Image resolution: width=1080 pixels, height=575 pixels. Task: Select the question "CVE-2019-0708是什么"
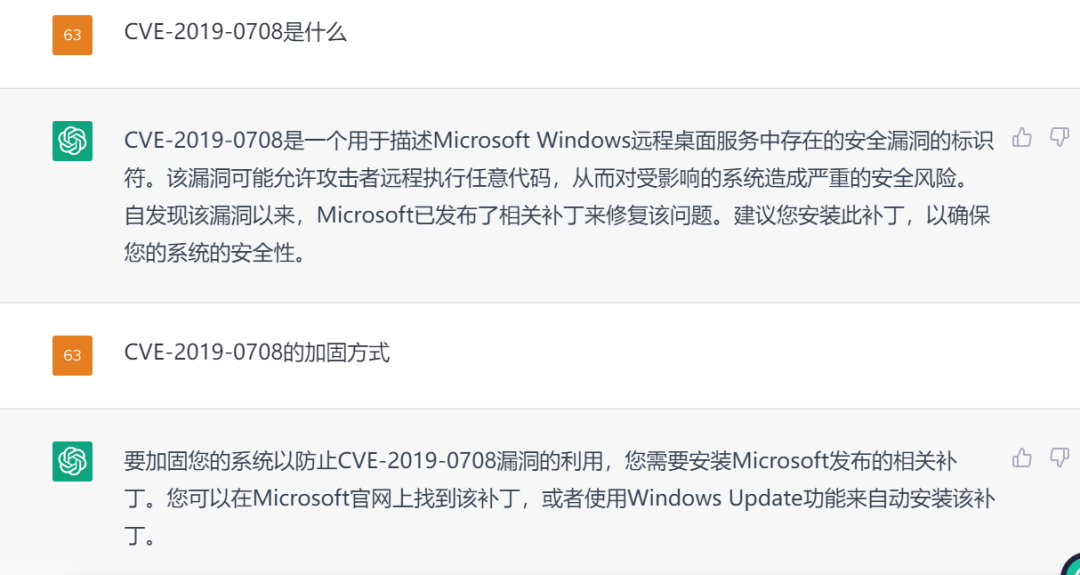point(235,33)
